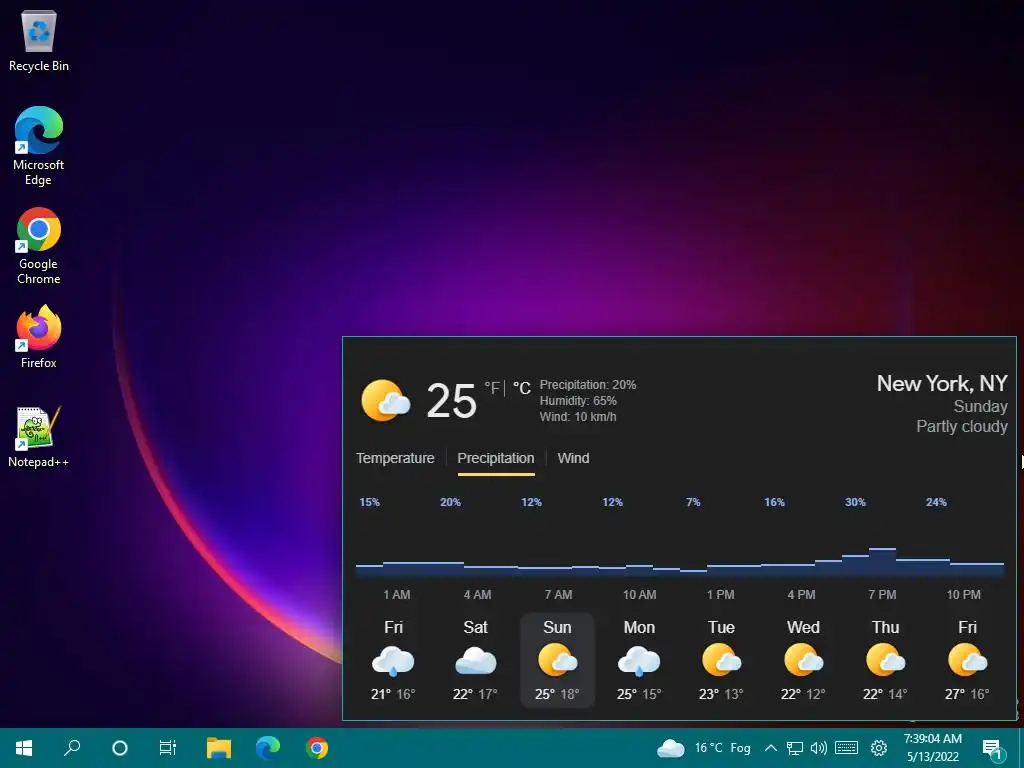The height and width of the screenshot is (768, 1024).
Task: Switch to the Wind tab
Action: coord(573,458)
